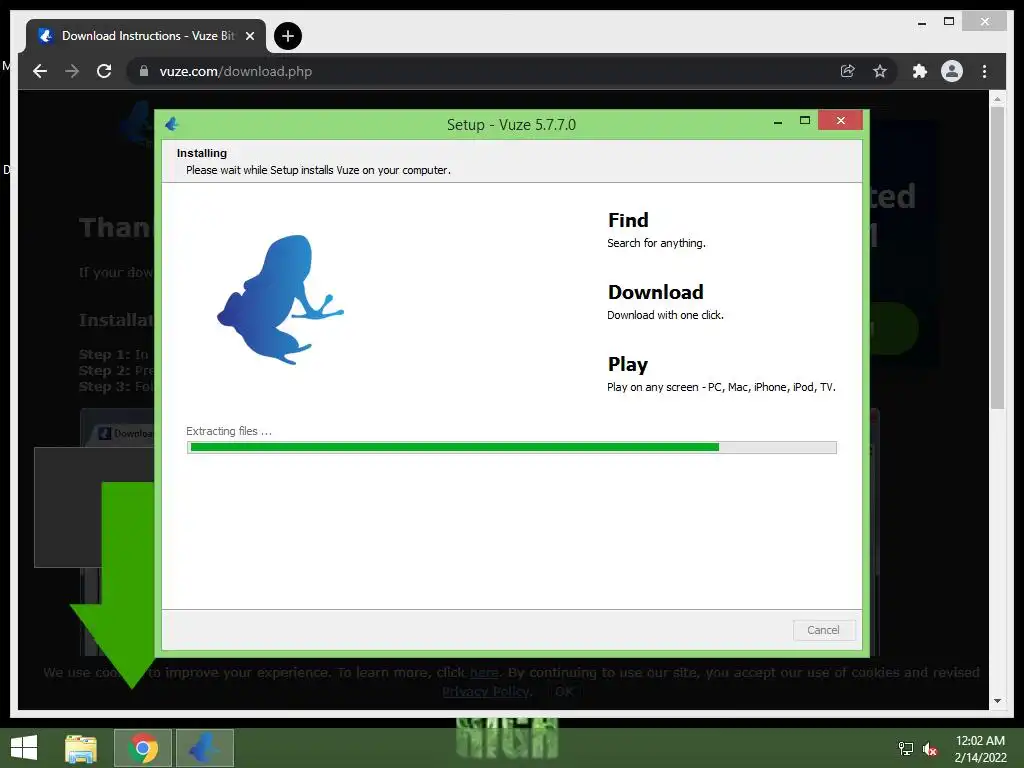
Task: Switch to Chrome on the taskbar
Action: click(143, 748)
